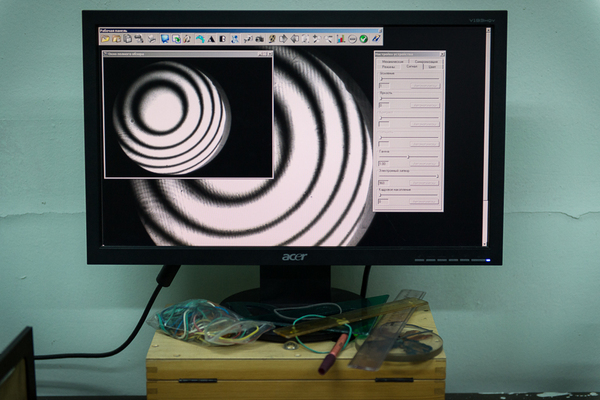Select the bold B icon in toolbar
The image size is (600, 400).
point(222,39)
